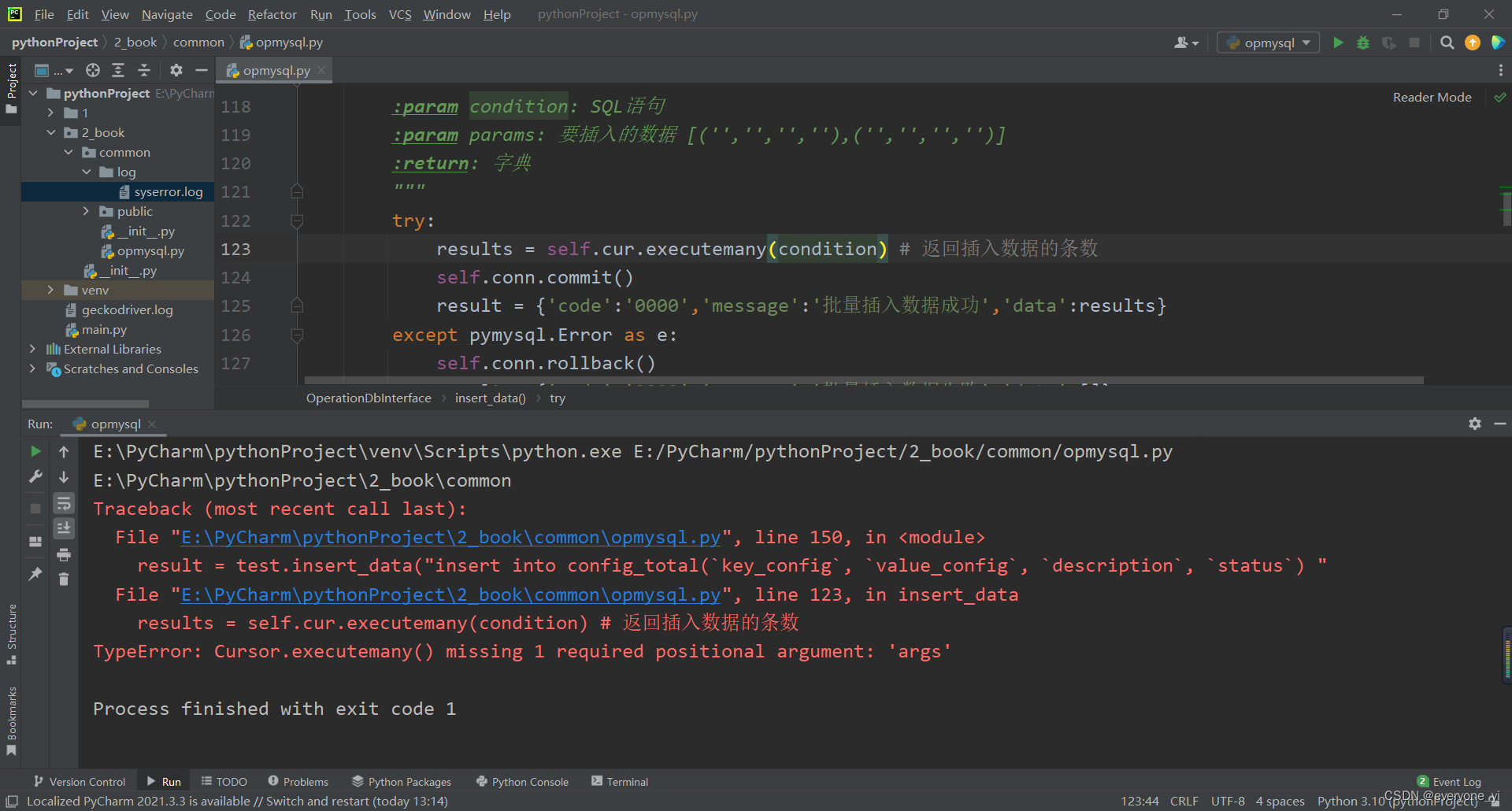
Task: Collapse the common folder
Action: pyautogui.click(x=69, y=152)
